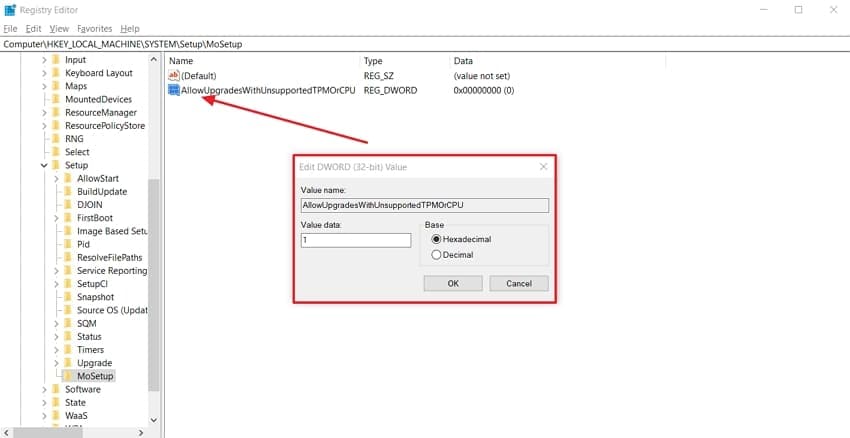Click the ResourcePolicyStore folder icon

pyautogui.click(x=55, y=126)
